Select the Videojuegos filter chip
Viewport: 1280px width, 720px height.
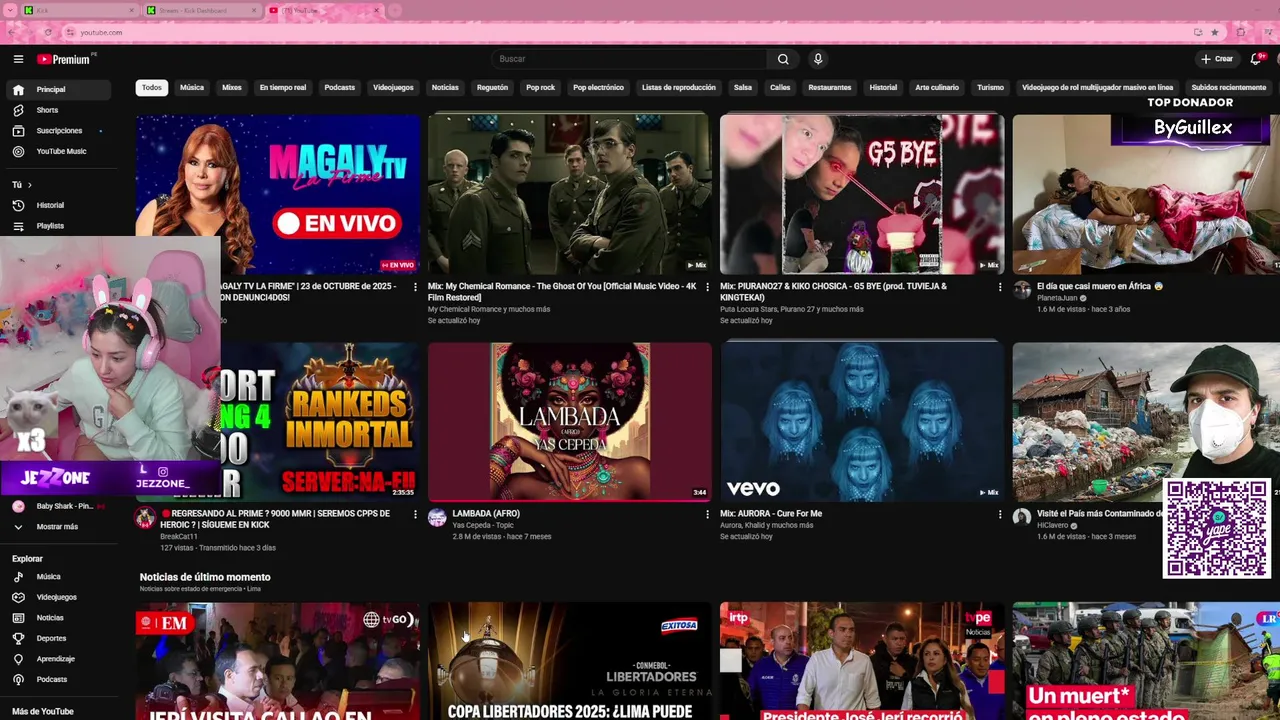pos(393,88)
